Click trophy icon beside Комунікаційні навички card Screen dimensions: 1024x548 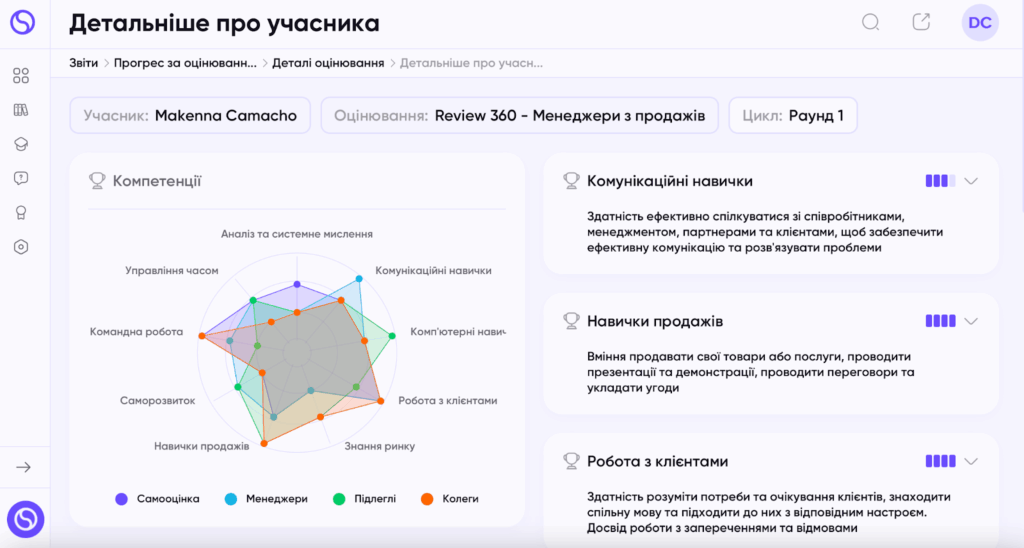click(571, 181)
